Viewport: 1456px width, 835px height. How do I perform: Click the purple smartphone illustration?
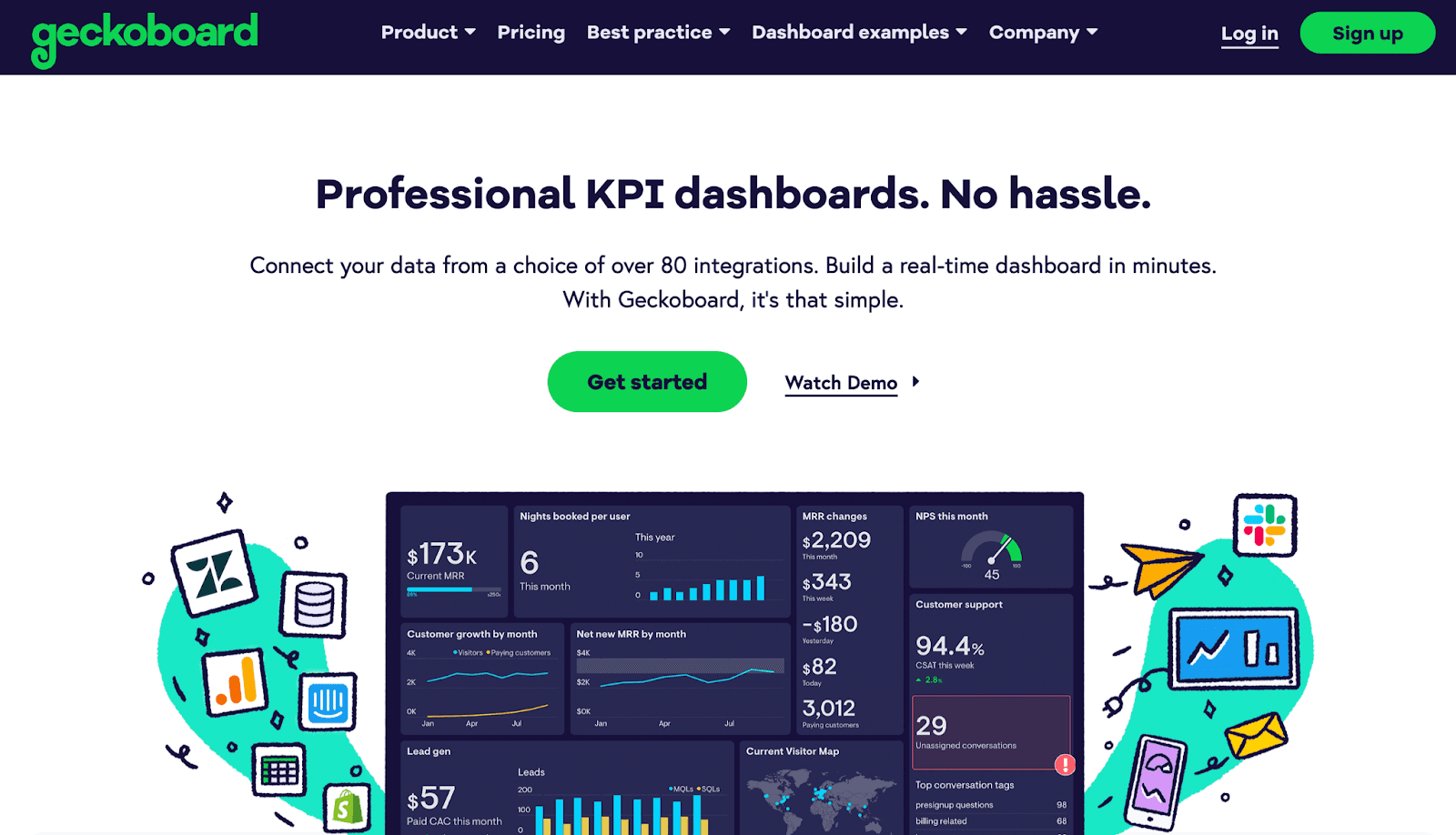[x=1156, y=782]
